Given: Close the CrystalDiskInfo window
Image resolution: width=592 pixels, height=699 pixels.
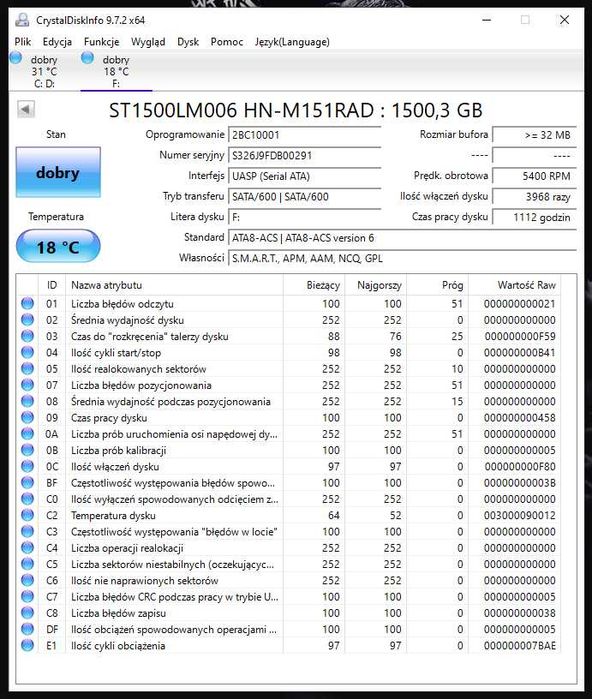Looking at the screenshot, I should click(564, 20).
